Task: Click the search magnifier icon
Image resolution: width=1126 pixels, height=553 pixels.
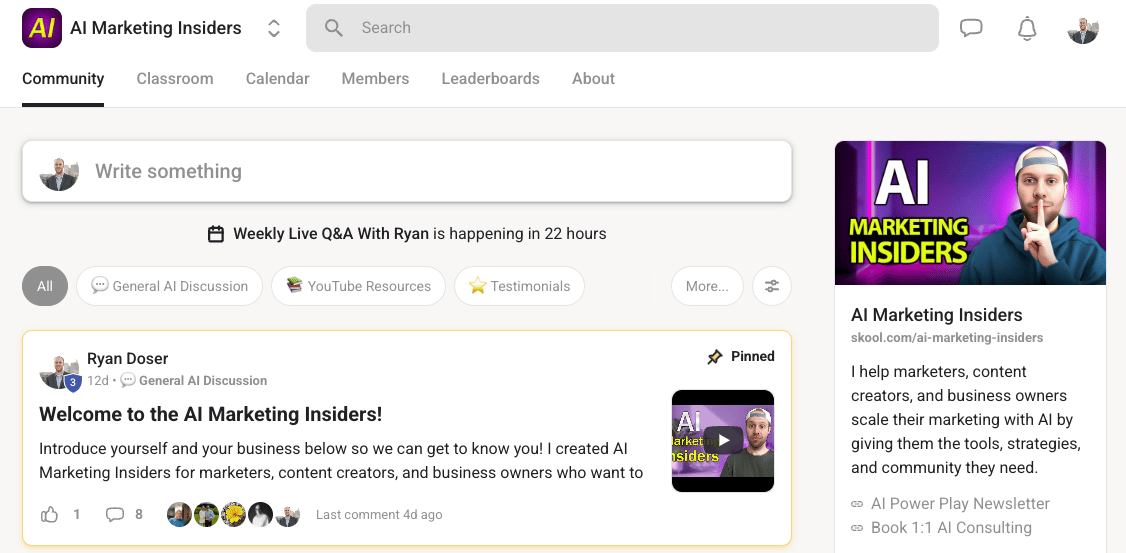Action: point(333,28)
